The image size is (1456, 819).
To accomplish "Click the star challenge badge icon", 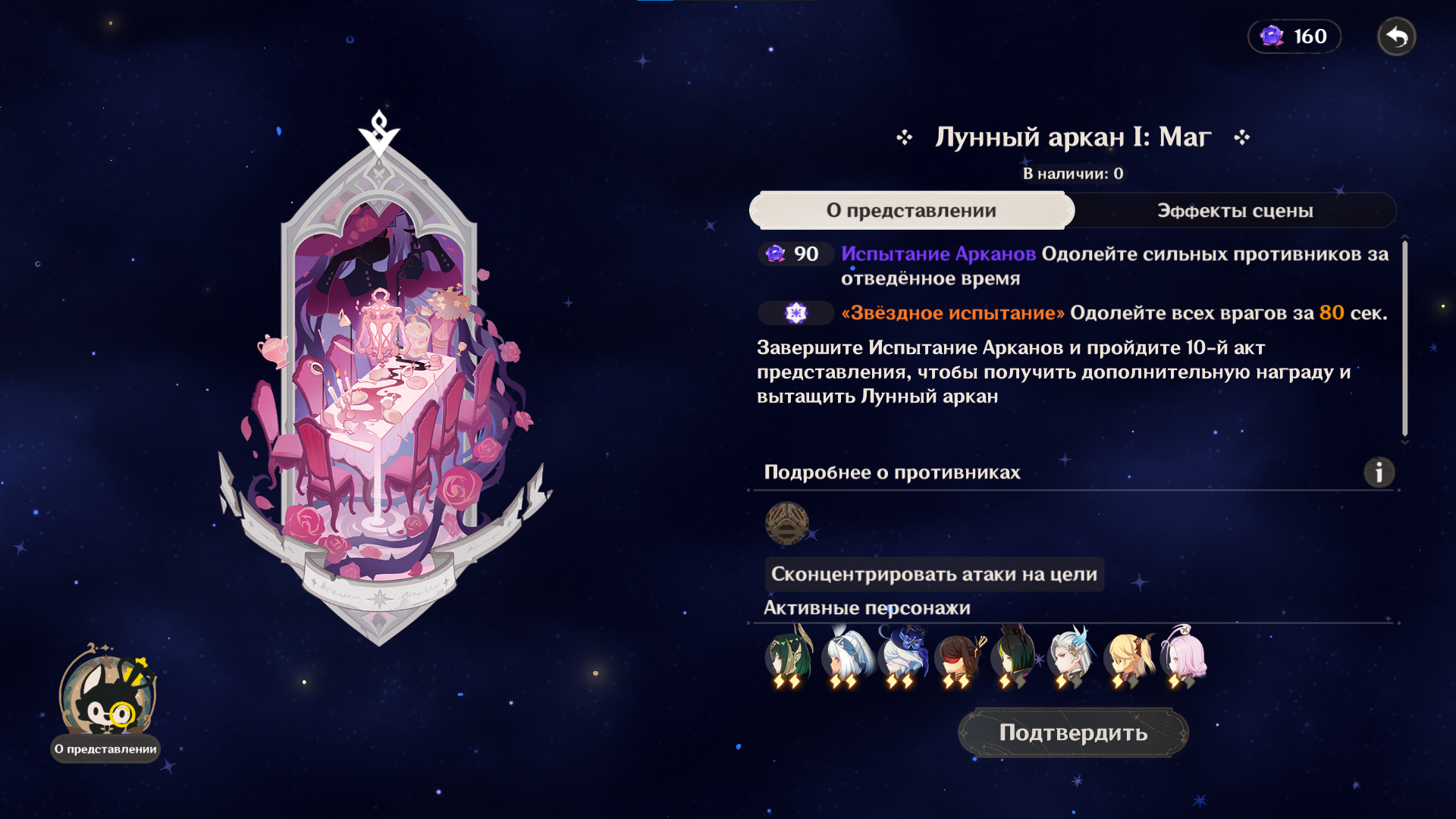I will 795,312.
